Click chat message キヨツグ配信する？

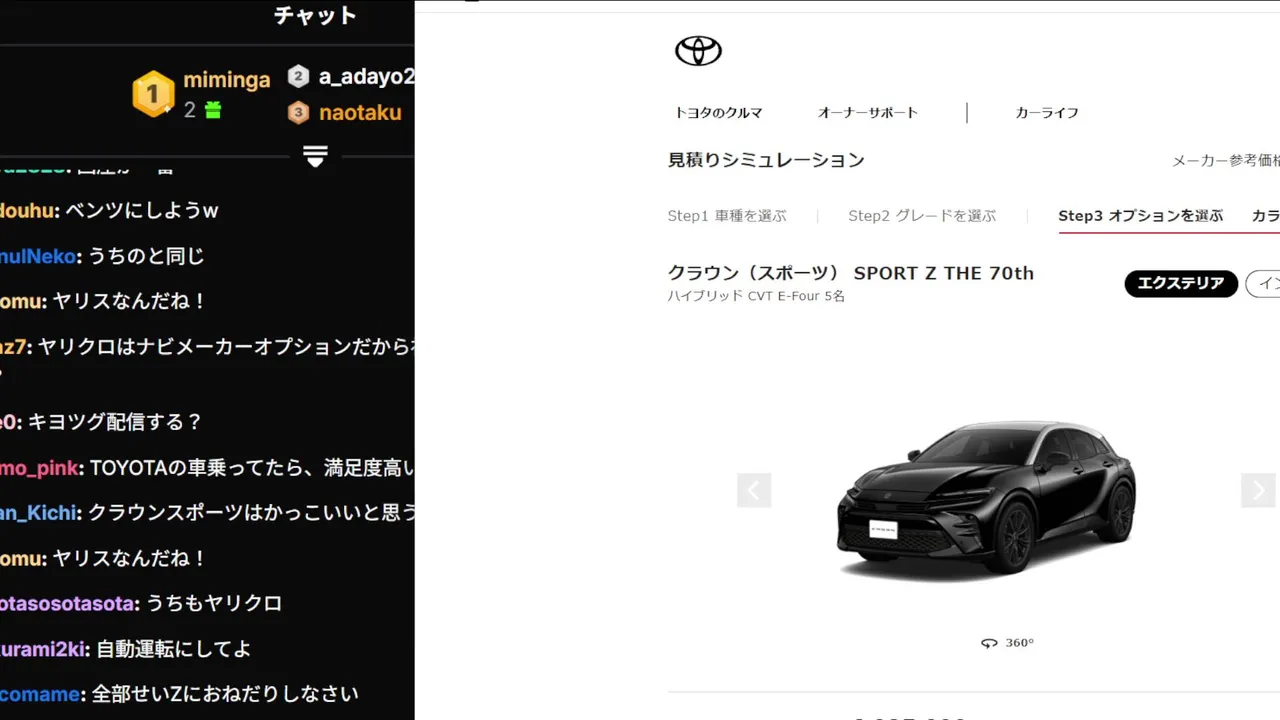tap(115, 422)
